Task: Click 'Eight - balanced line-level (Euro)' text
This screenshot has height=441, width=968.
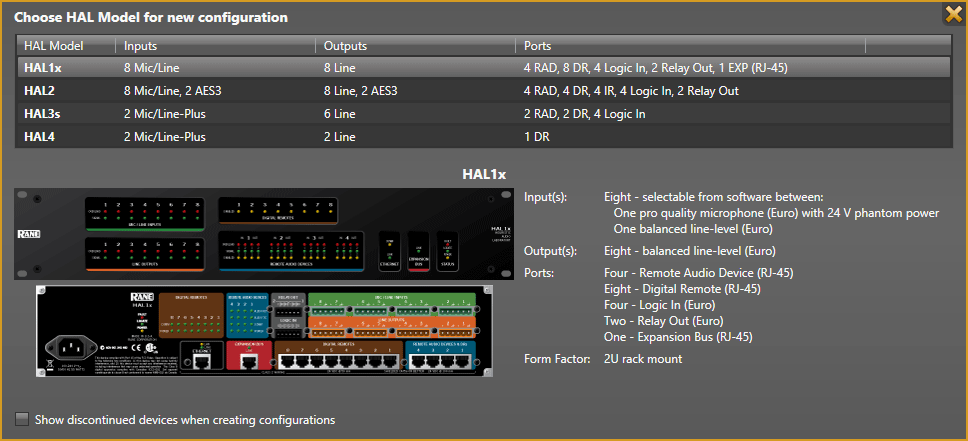Action: pos(689,251)
